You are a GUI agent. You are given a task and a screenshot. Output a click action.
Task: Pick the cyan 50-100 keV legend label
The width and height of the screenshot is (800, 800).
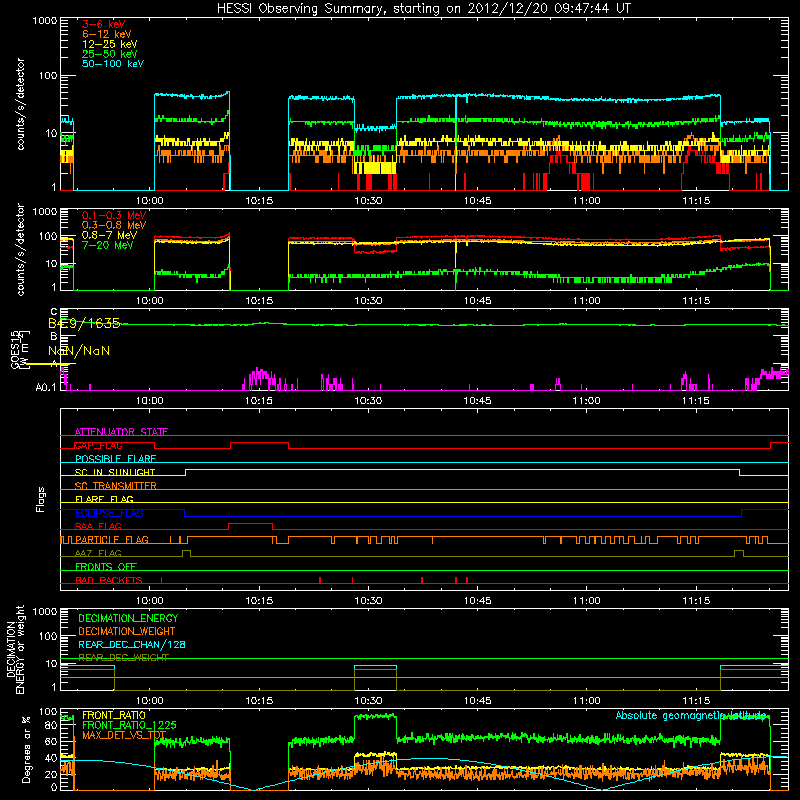click(113, 64)
